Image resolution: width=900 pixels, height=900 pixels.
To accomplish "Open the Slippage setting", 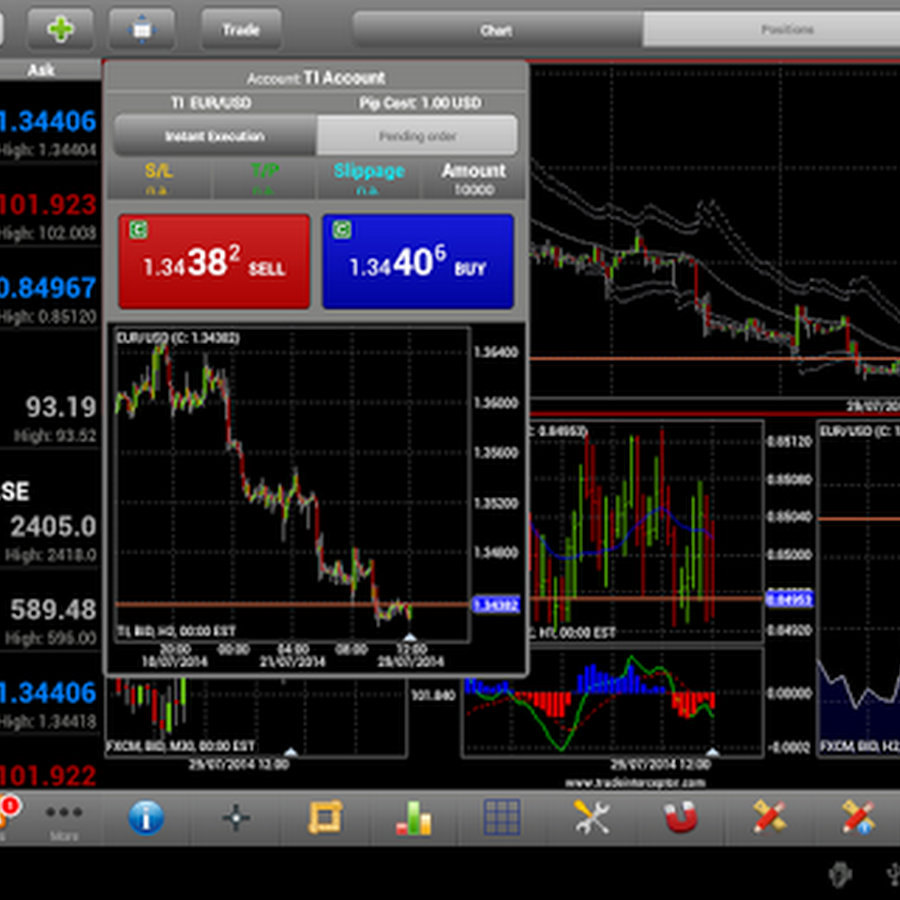I will [369, 179].
